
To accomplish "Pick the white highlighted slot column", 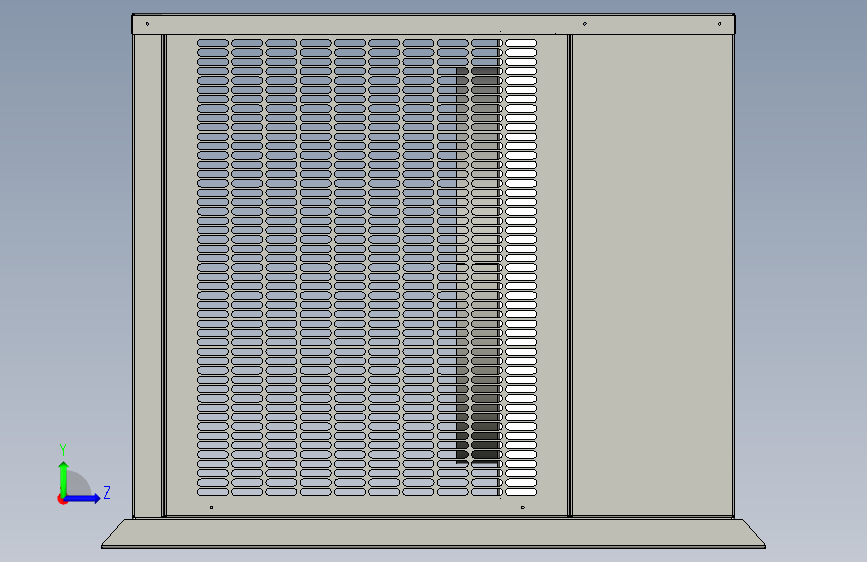I will (521, 267).
